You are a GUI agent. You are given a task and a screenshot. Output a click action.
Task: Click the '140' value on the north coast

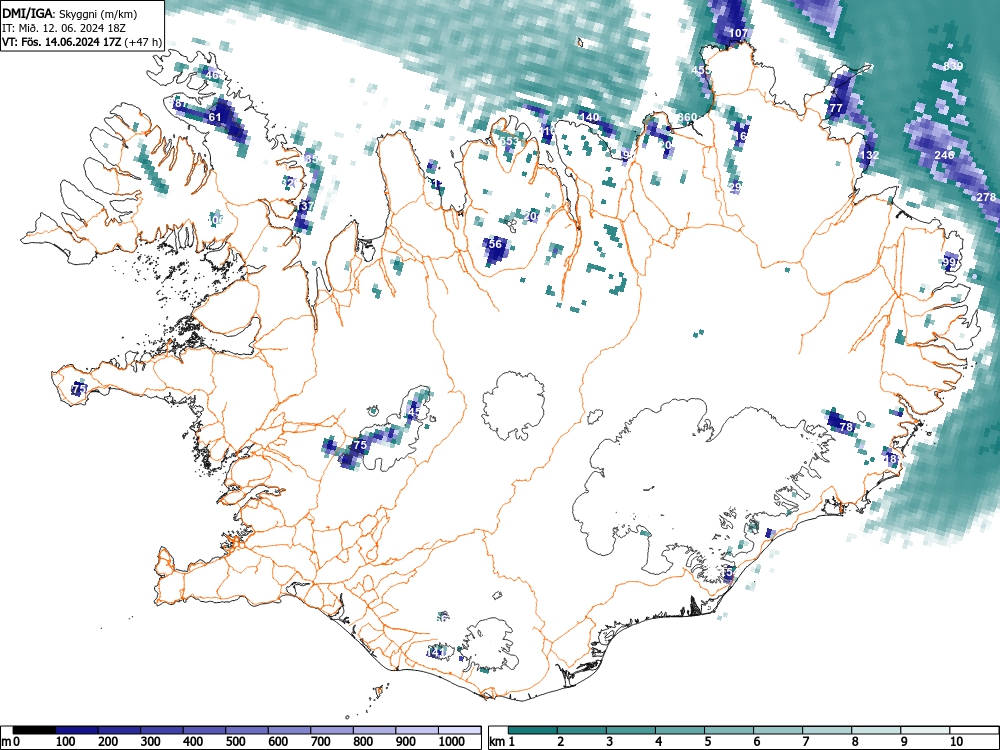point(590,117)
